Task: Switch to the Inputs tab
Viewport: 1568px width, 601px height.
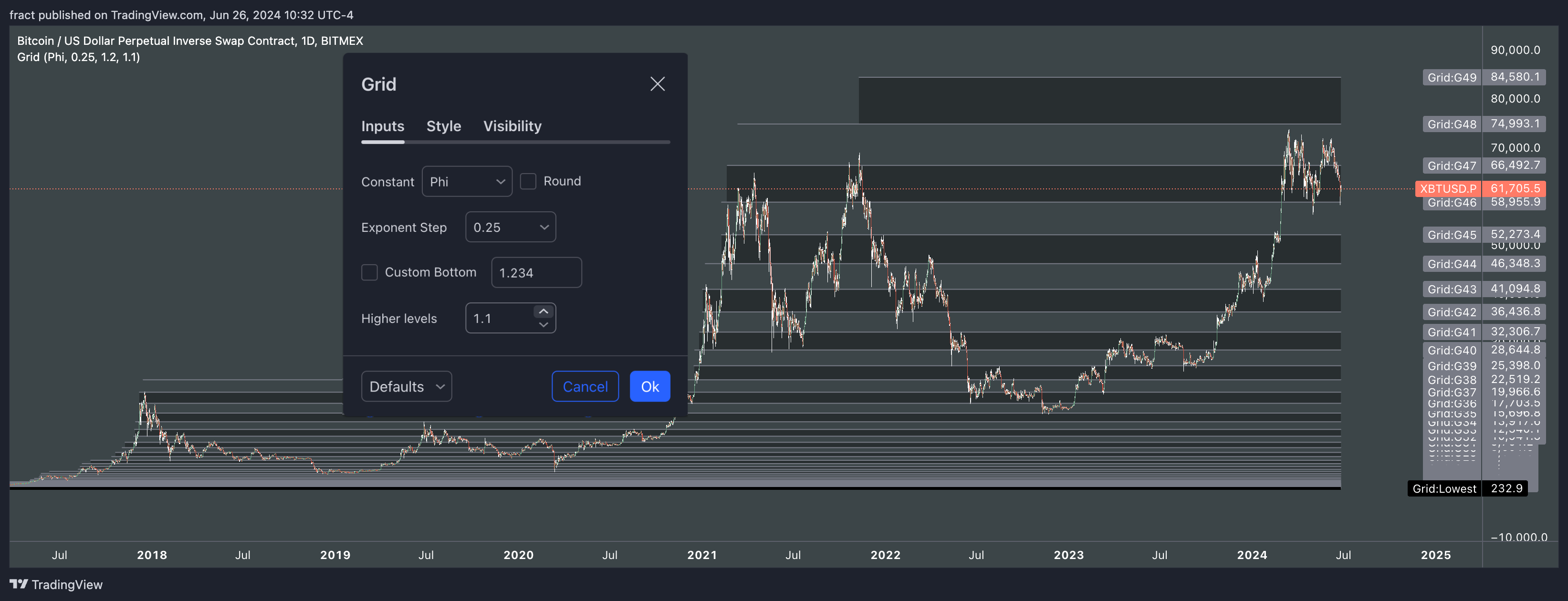Action: point(383,126)
